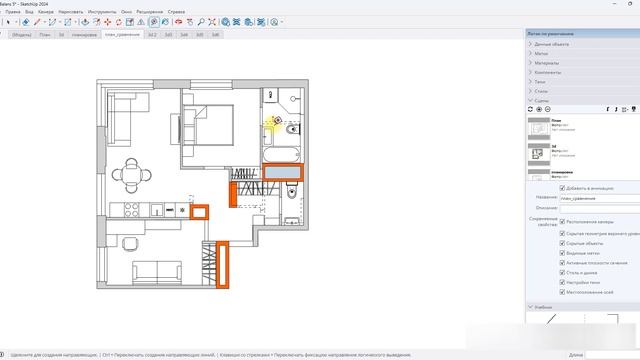Switch to the 'планировка' scene tab
The height and width of the screenshot is (360, 640).
pyautogui.click(x=84, y=35)
